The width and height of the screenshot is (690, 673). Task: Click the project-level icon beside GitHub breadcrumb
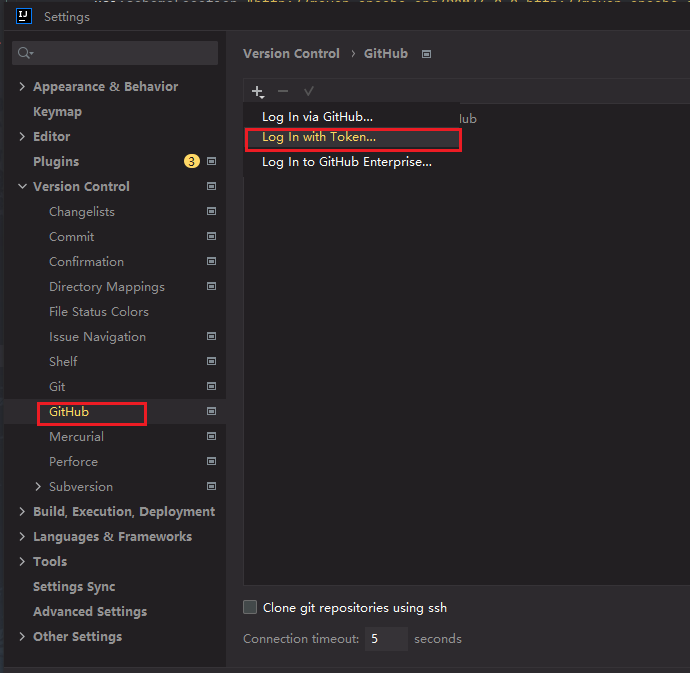pyautogui.click(x=426, y=54)
